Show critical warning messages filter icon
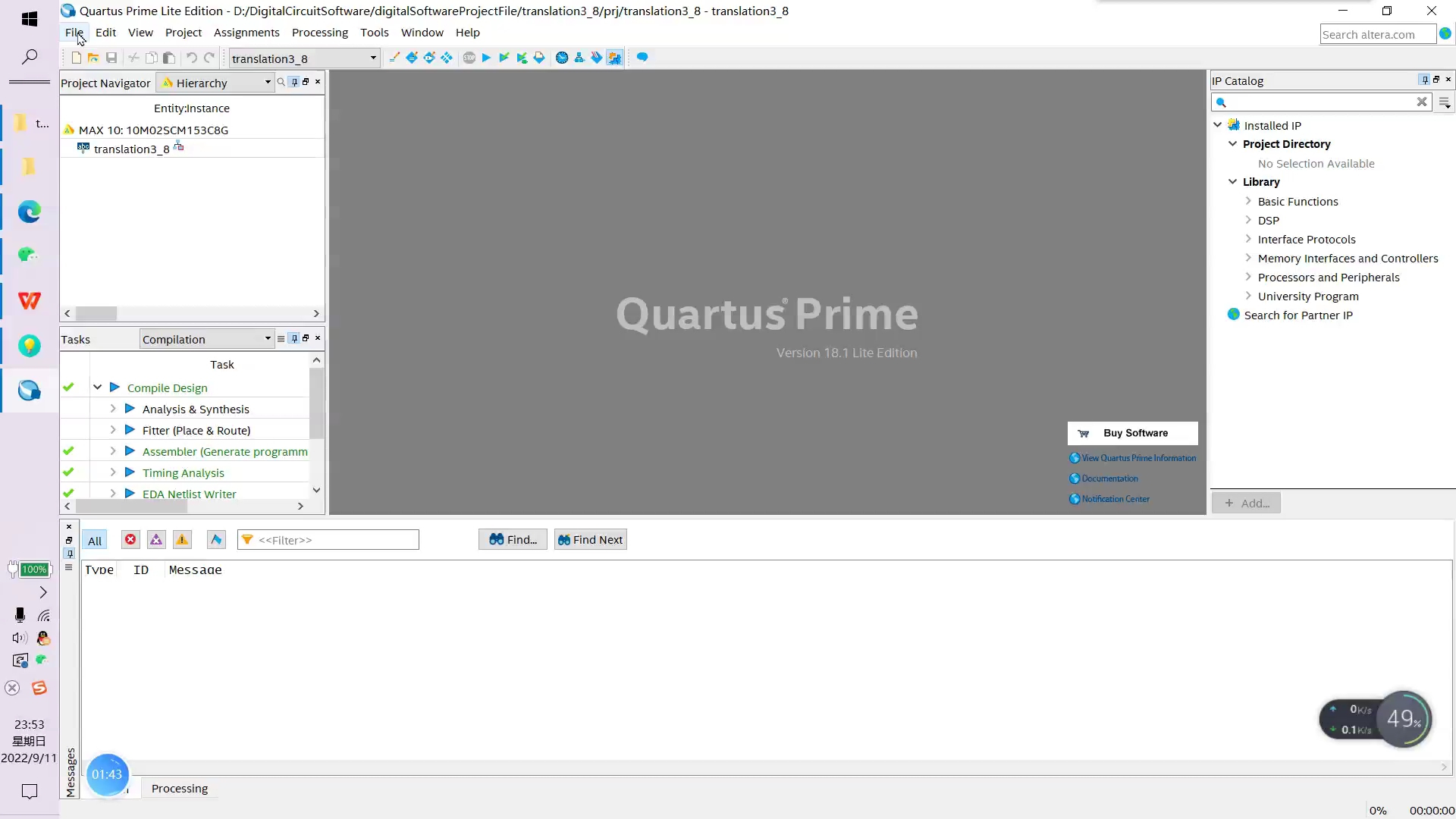Viewport: 1456px width, 819px height. 156,539
